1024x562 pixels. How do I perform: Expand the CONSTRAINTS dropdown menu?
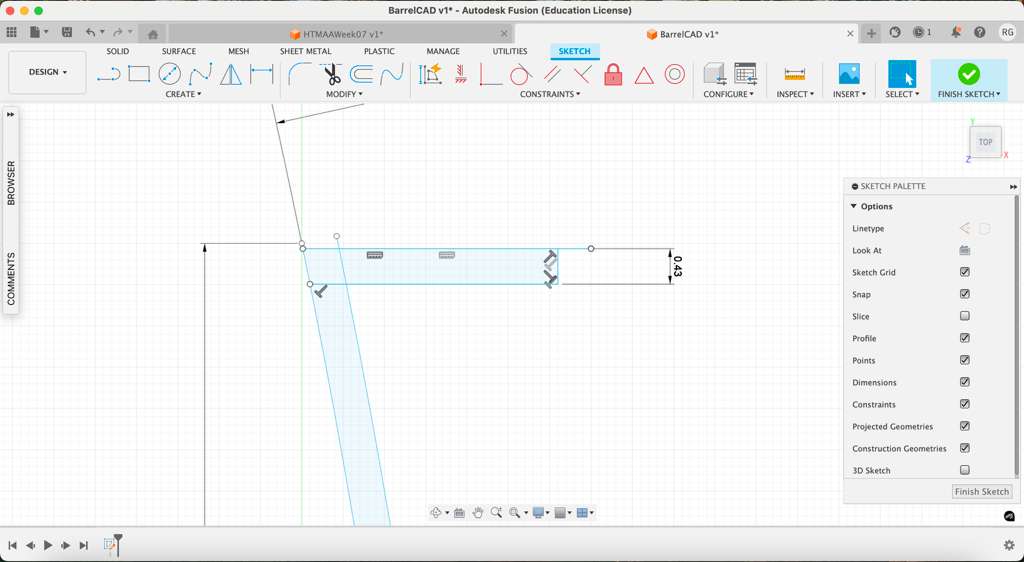pos(549,94)
